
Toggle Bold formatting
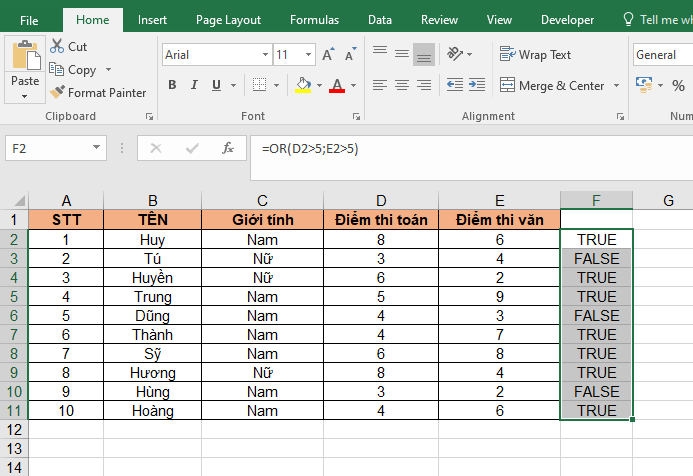pyautogui.click(x=173, y=86)
